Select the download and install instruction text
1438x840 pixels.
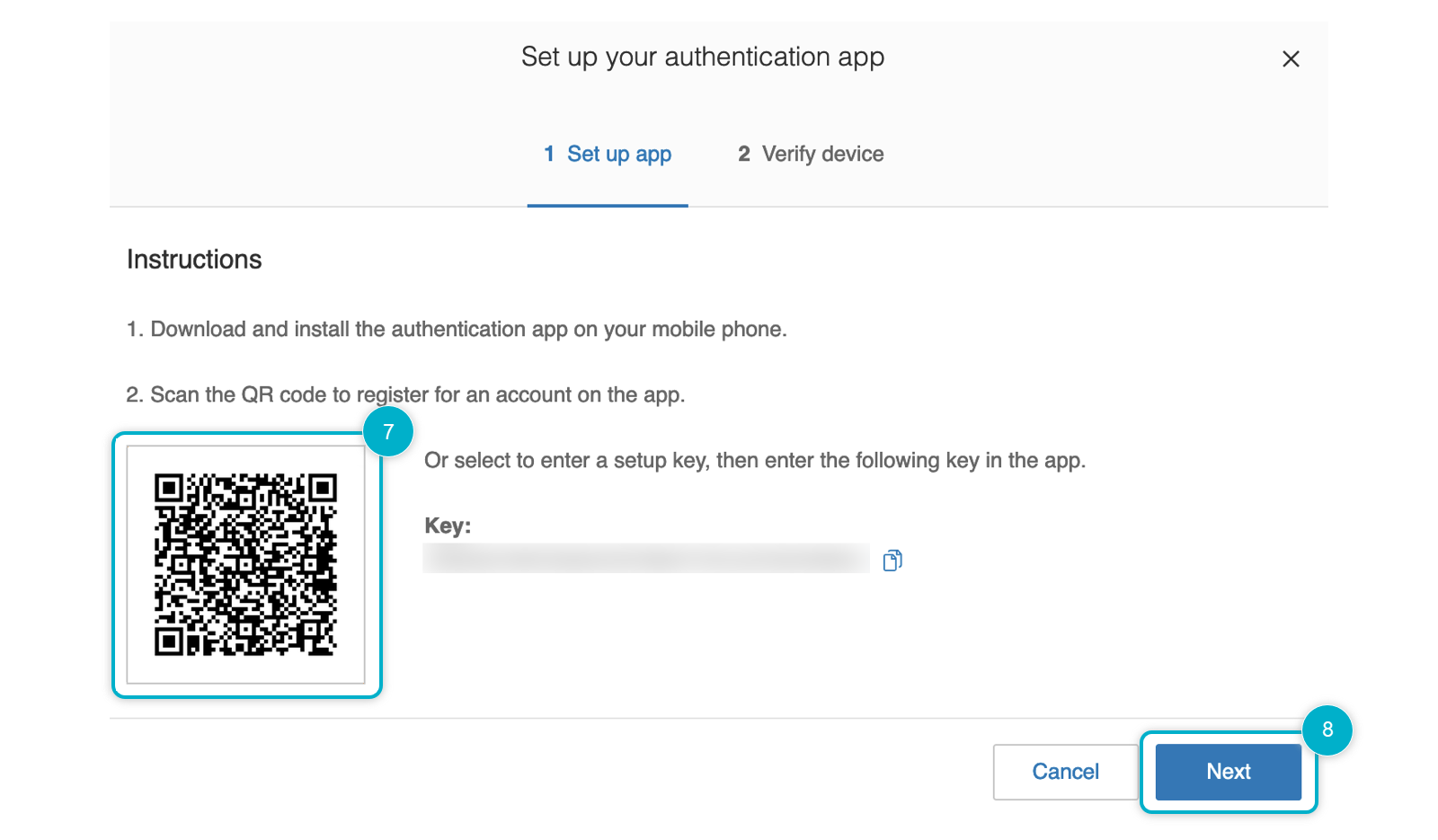tap(457, 330)
